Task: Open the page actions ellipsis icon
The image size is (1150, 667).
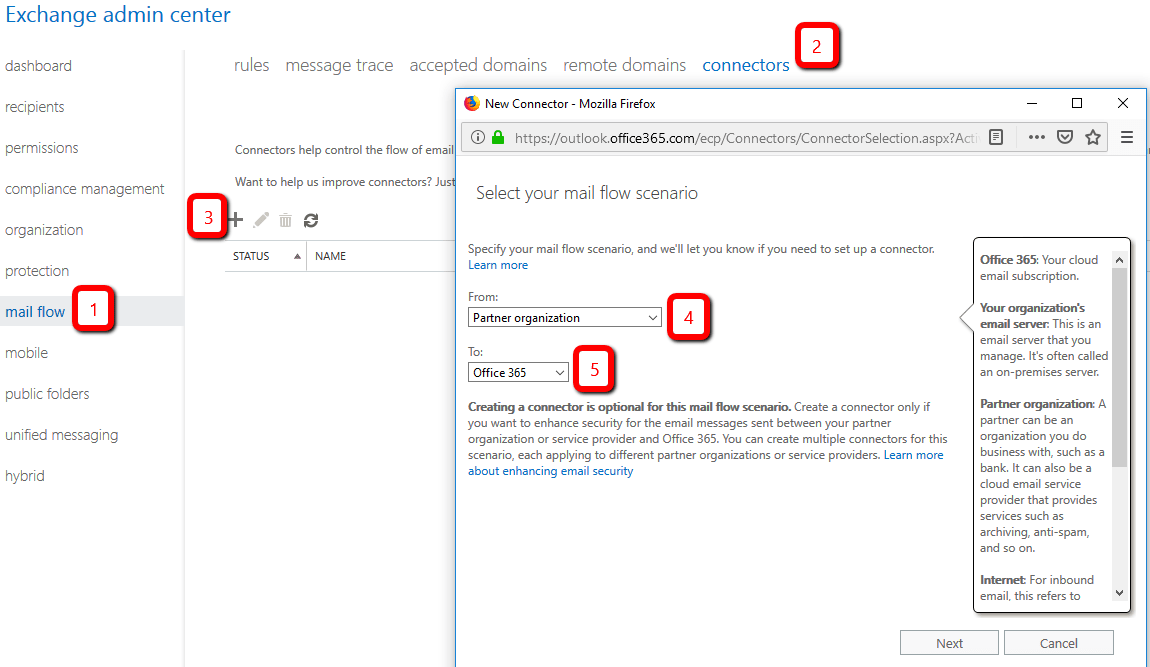Action: [1035, 138]
